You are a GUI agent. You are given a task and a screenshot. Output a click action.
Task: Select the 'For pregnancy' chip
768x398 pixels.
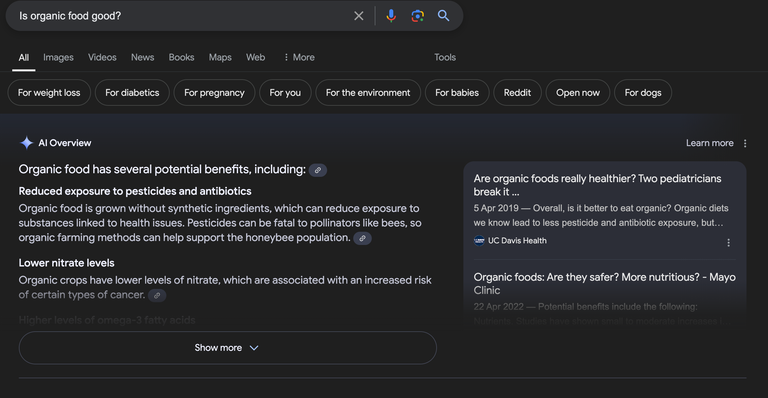pyautogui.click(x=214, y=93)
